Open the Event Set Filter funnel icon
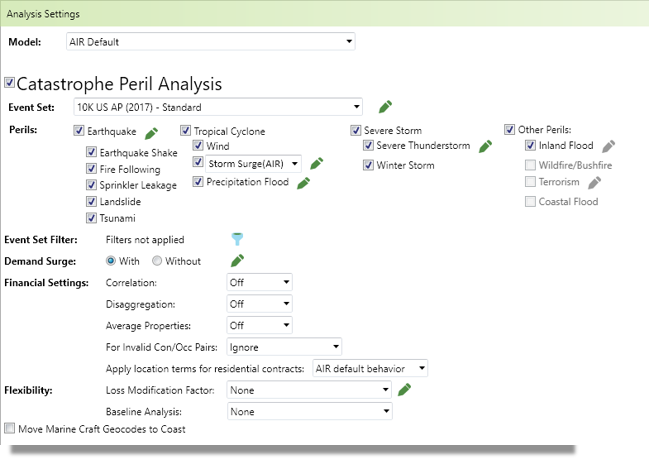649x460 pixels. 237,239
